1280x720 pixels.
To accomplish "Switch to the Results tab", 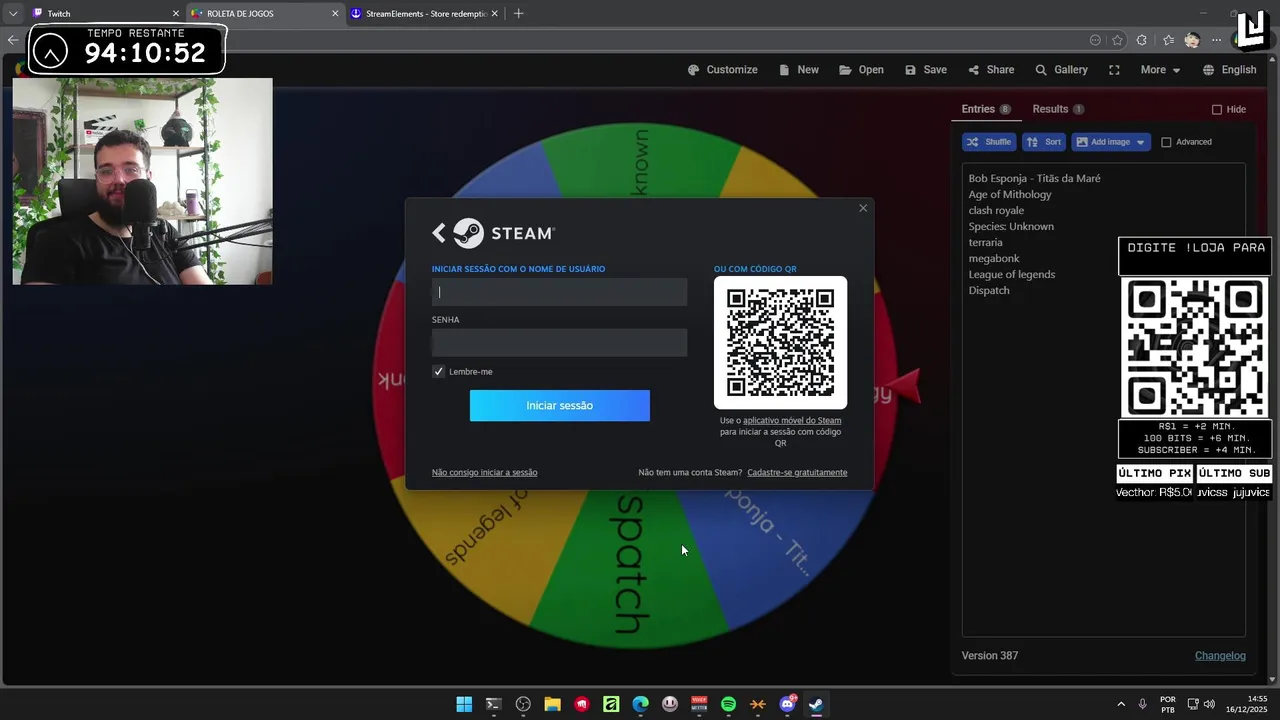I will click(1058, 109).
